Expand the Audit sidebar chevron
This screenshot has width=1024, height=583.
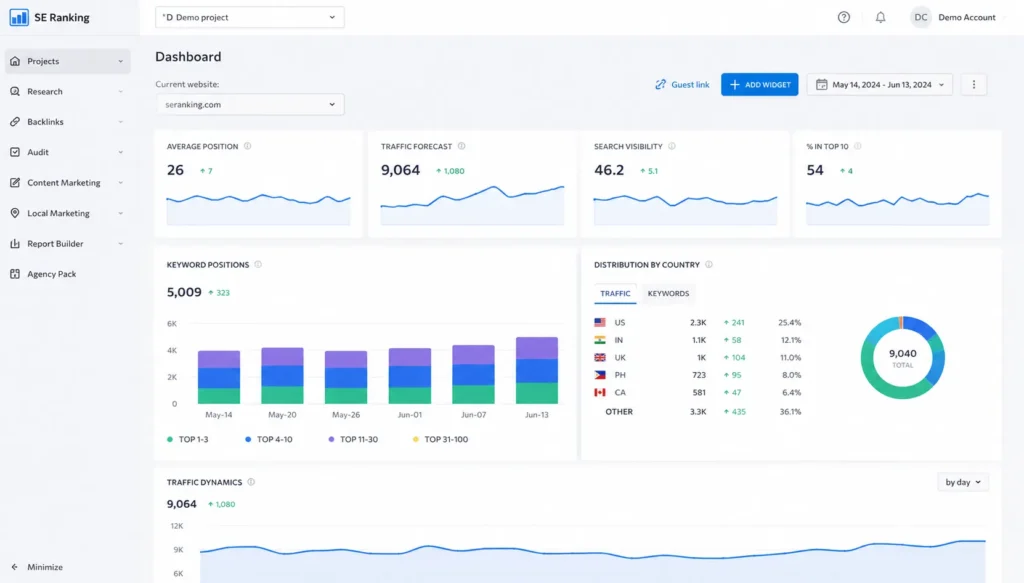click(121, 152)
